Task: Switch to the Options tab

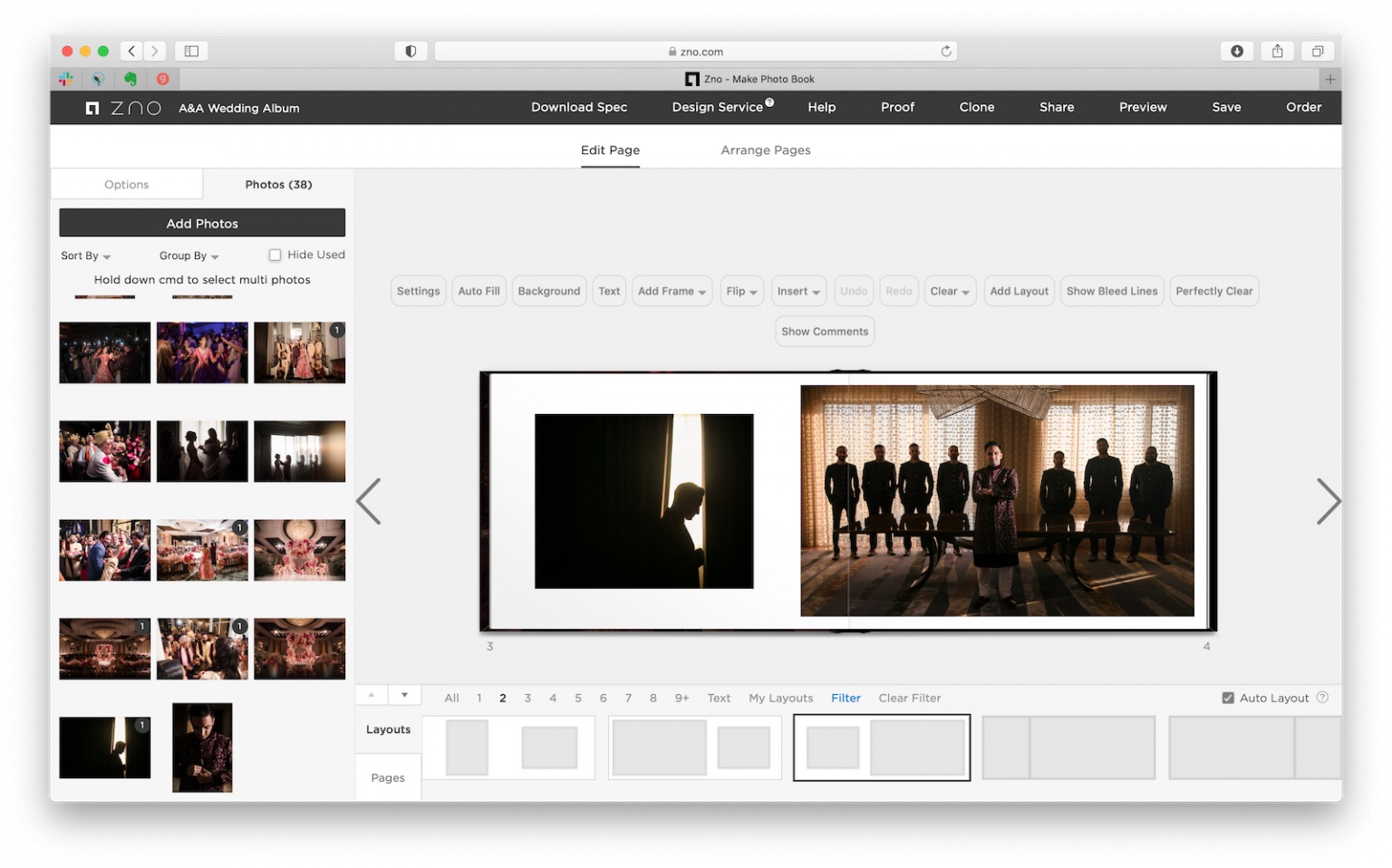Action: [126, 184]
